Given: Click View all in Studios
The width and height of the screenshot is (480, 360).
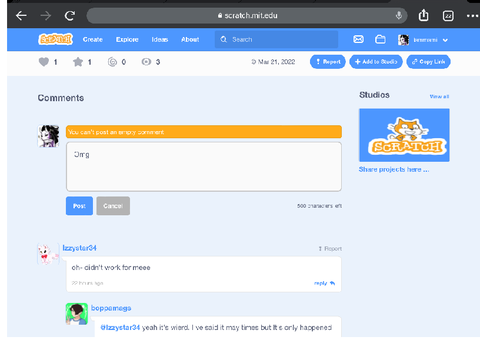Looking at the screenshot, I should coord(439,96).
